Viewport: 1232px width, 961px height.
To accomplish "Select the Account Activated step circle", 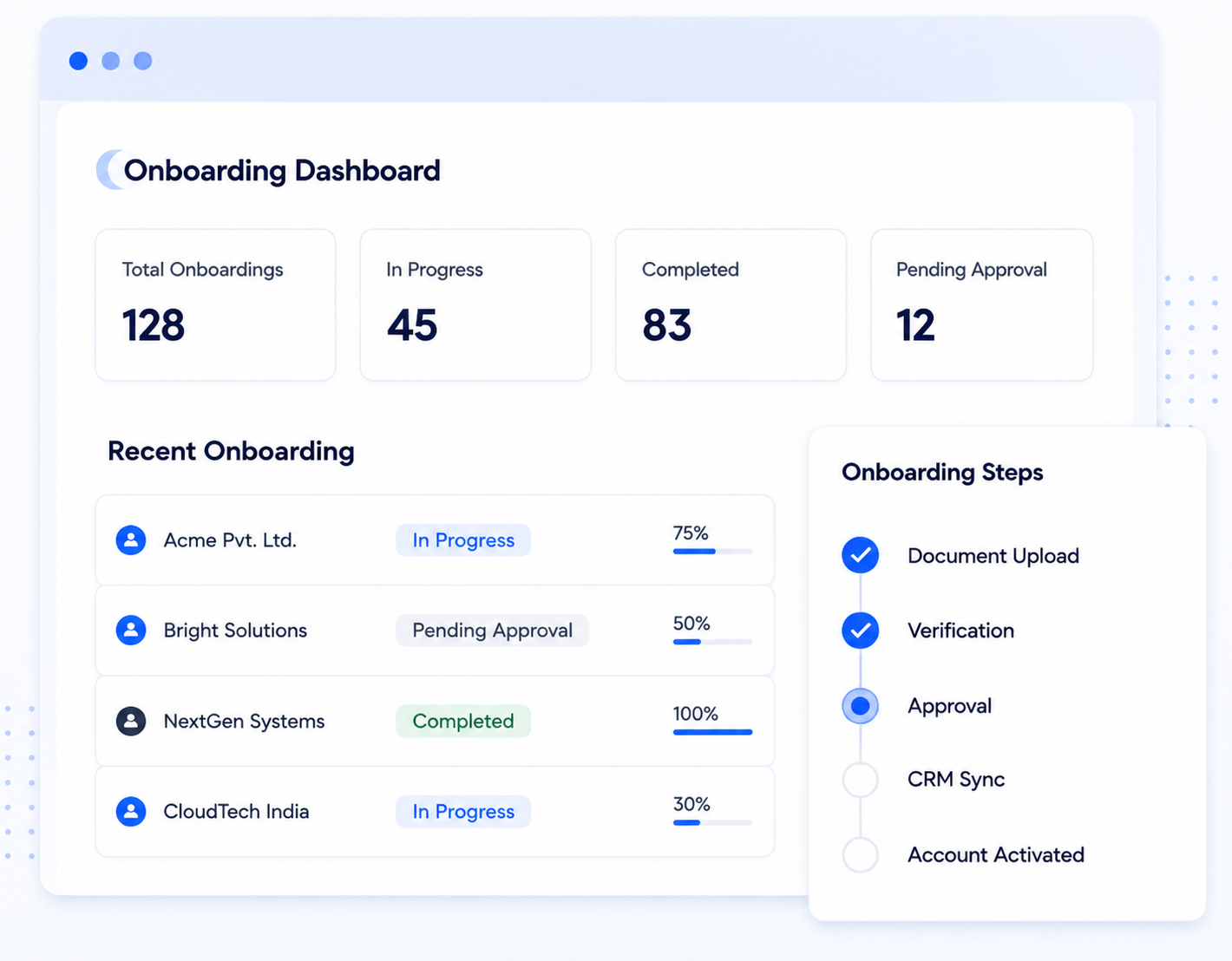I will (861, 854).
